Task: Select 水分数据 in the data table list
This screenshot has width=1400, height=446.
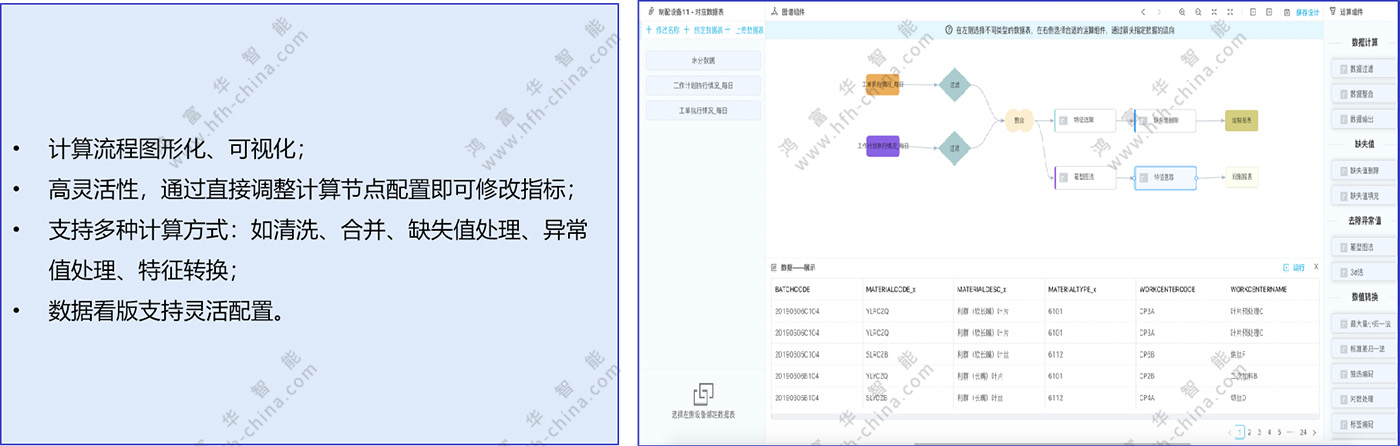Action: pyautogui.click(x=703, y=61)
